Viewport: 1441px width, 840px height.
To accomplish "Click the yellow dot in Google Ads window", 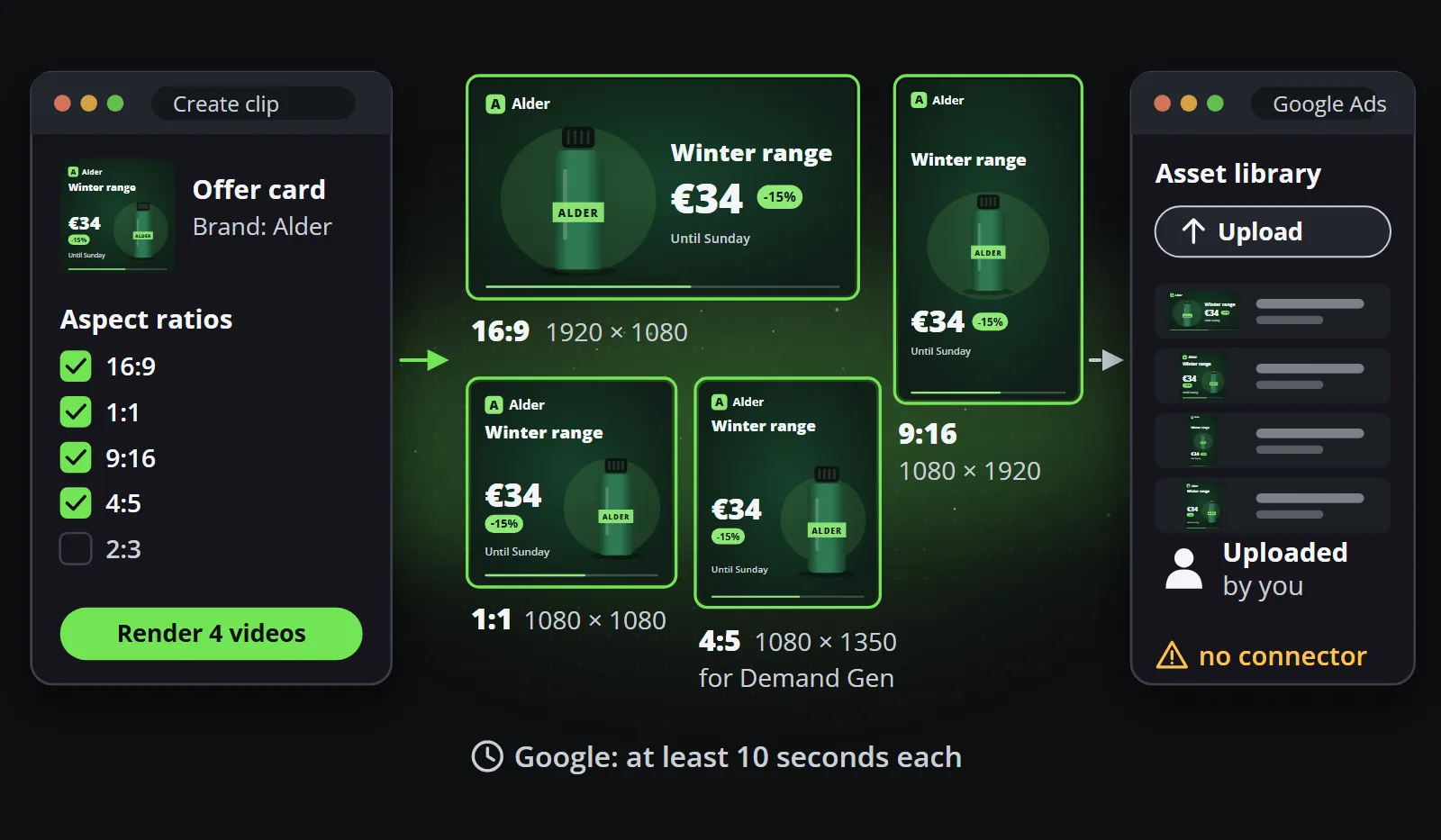I will 1189,104.
